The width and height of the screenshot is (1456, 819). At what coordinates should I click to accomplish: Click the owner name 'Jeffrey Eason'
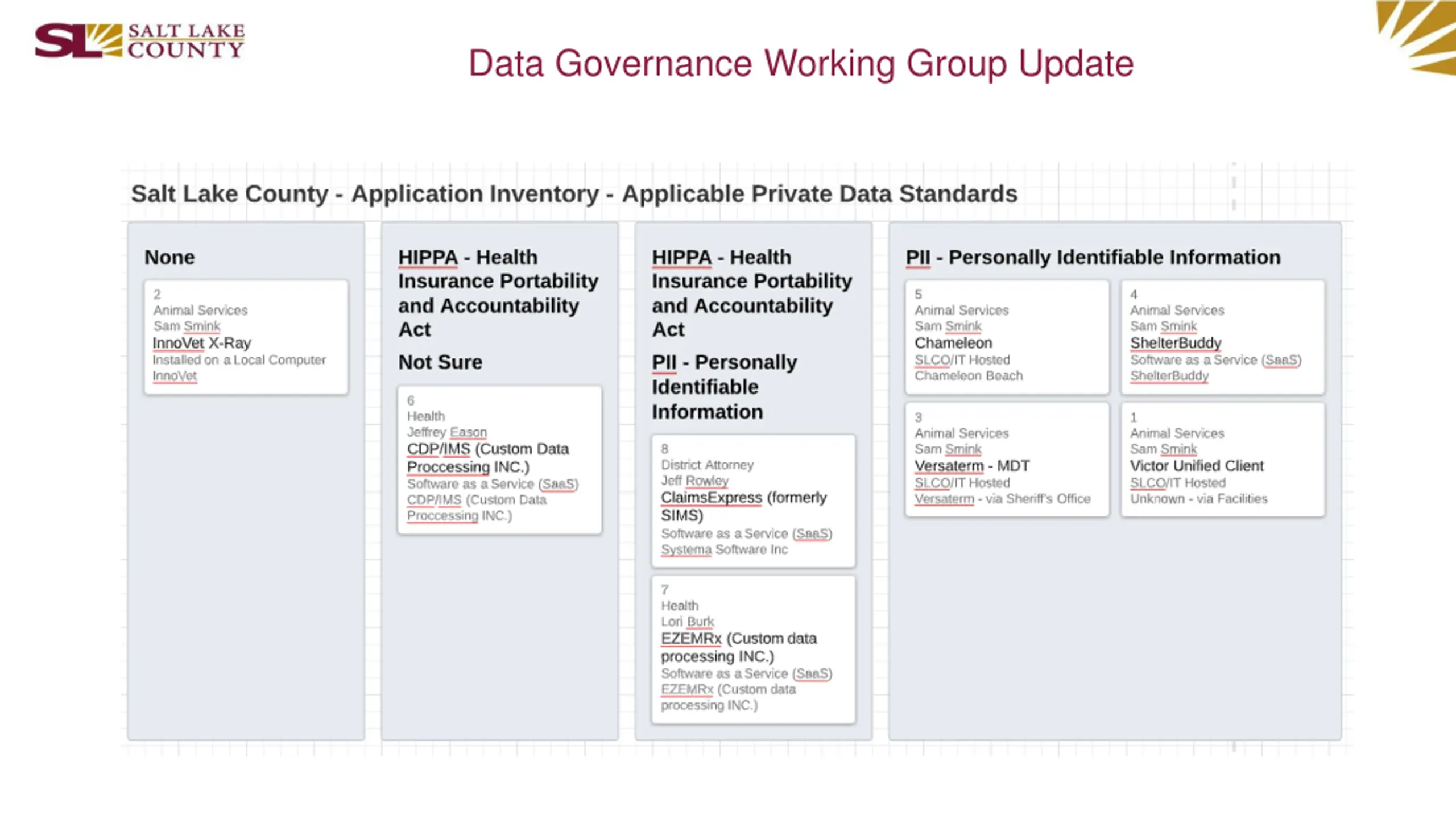point(447,432)
